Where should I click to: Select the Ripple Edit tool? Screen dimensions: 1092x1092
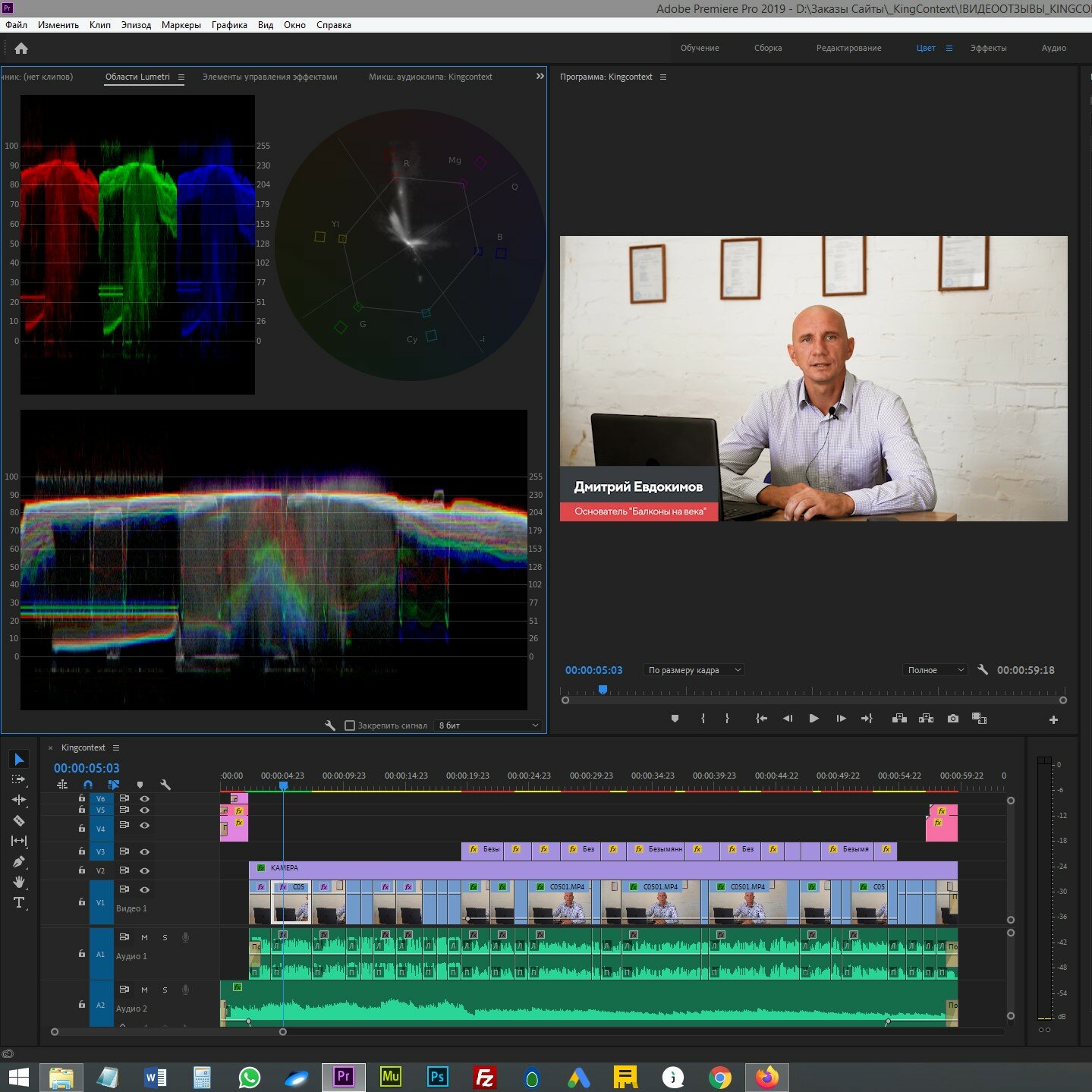click(x=19, y=800)
